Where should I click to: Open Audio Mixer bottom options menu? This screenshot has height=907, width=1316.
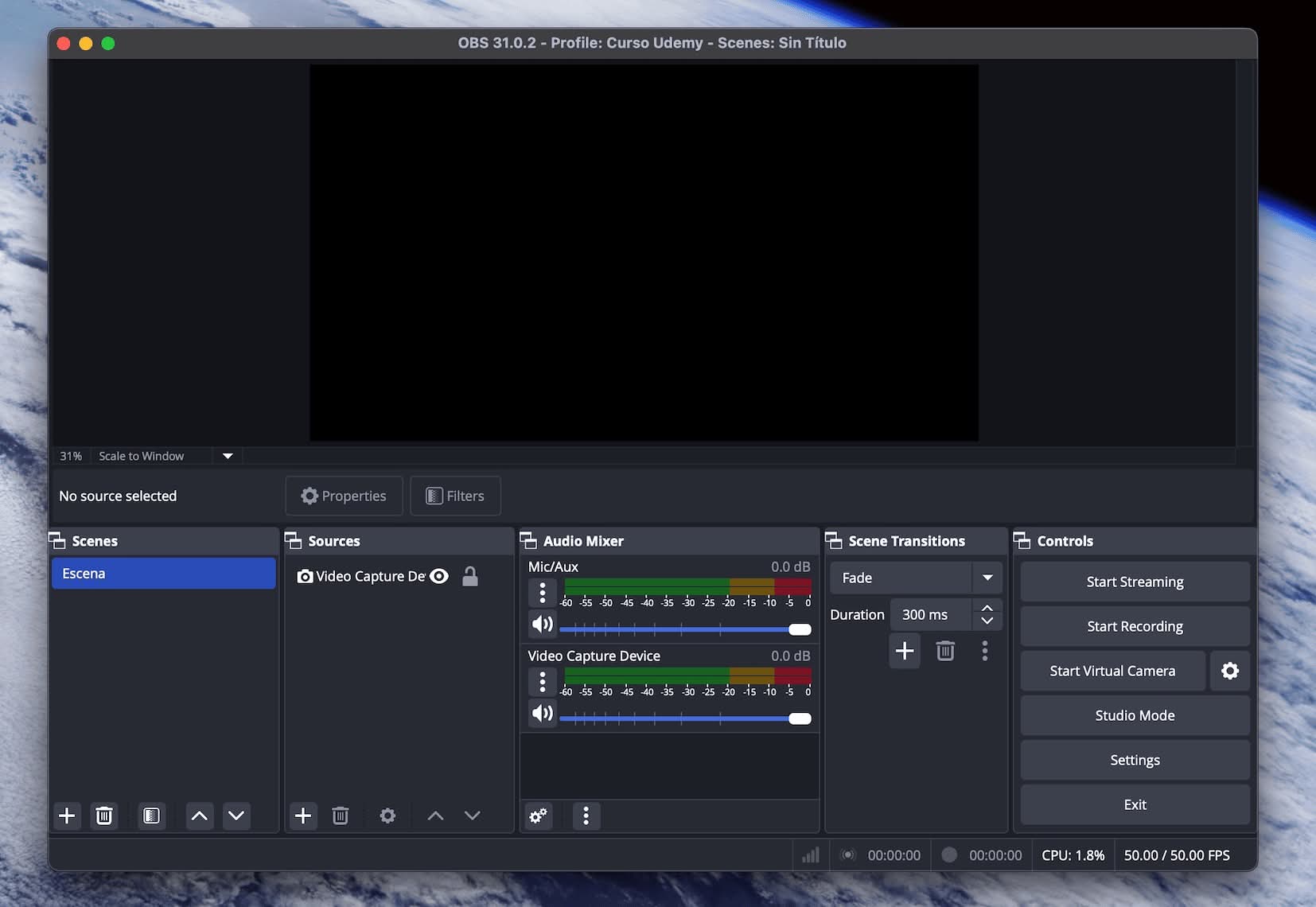(586, 816)
